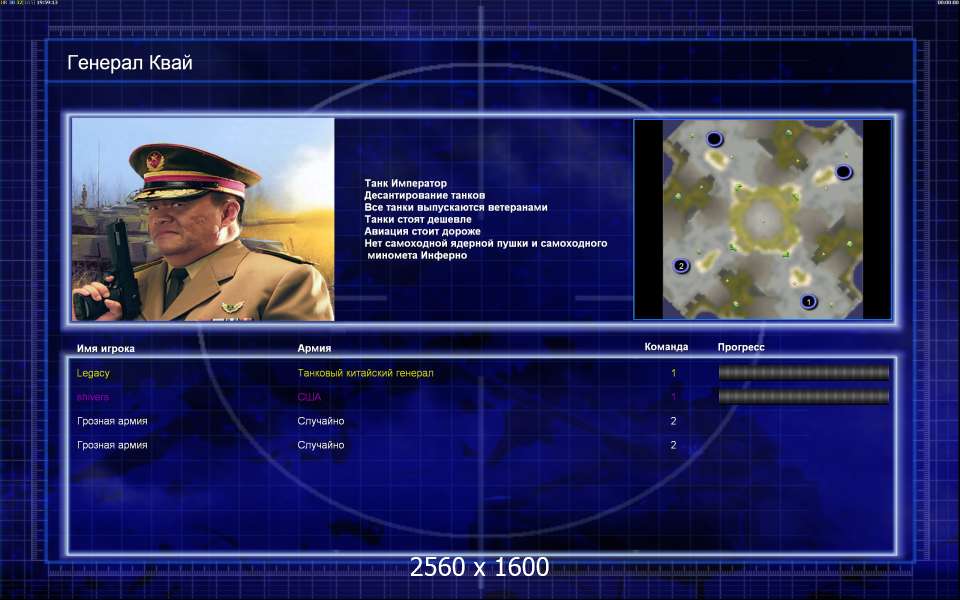Click "Танковый китайский генерал" army entry
This screenshot has height=600, width=960.
[x=366, y=373]
